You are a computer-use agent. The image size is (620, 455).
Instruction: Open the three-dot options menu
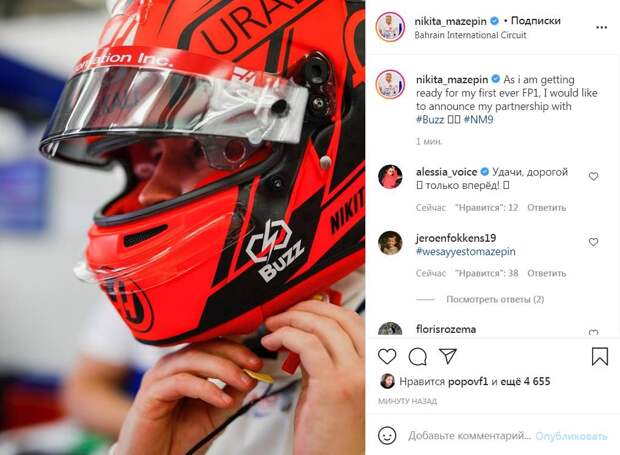tap(601, 27)
